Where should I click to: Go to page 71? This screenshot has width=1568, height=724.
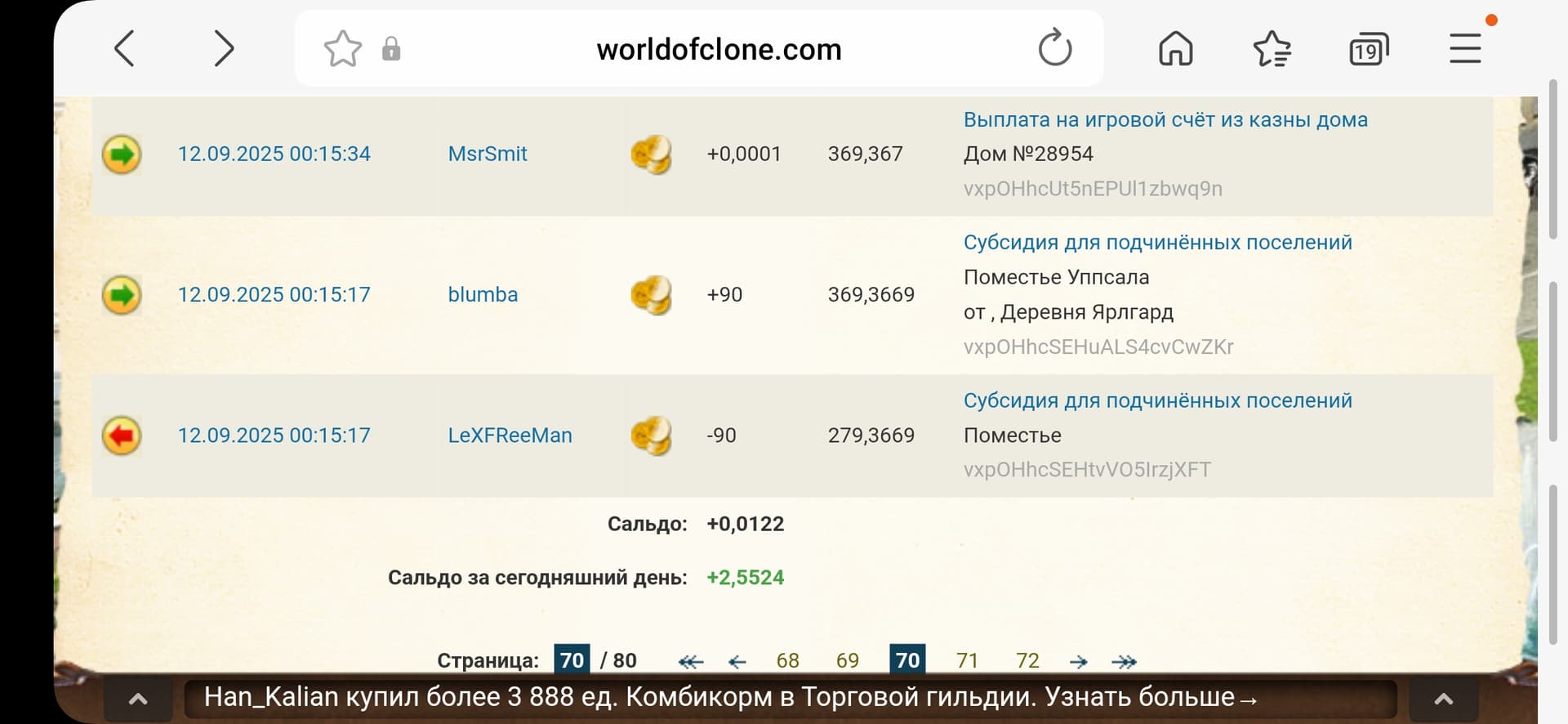point(967,660)
